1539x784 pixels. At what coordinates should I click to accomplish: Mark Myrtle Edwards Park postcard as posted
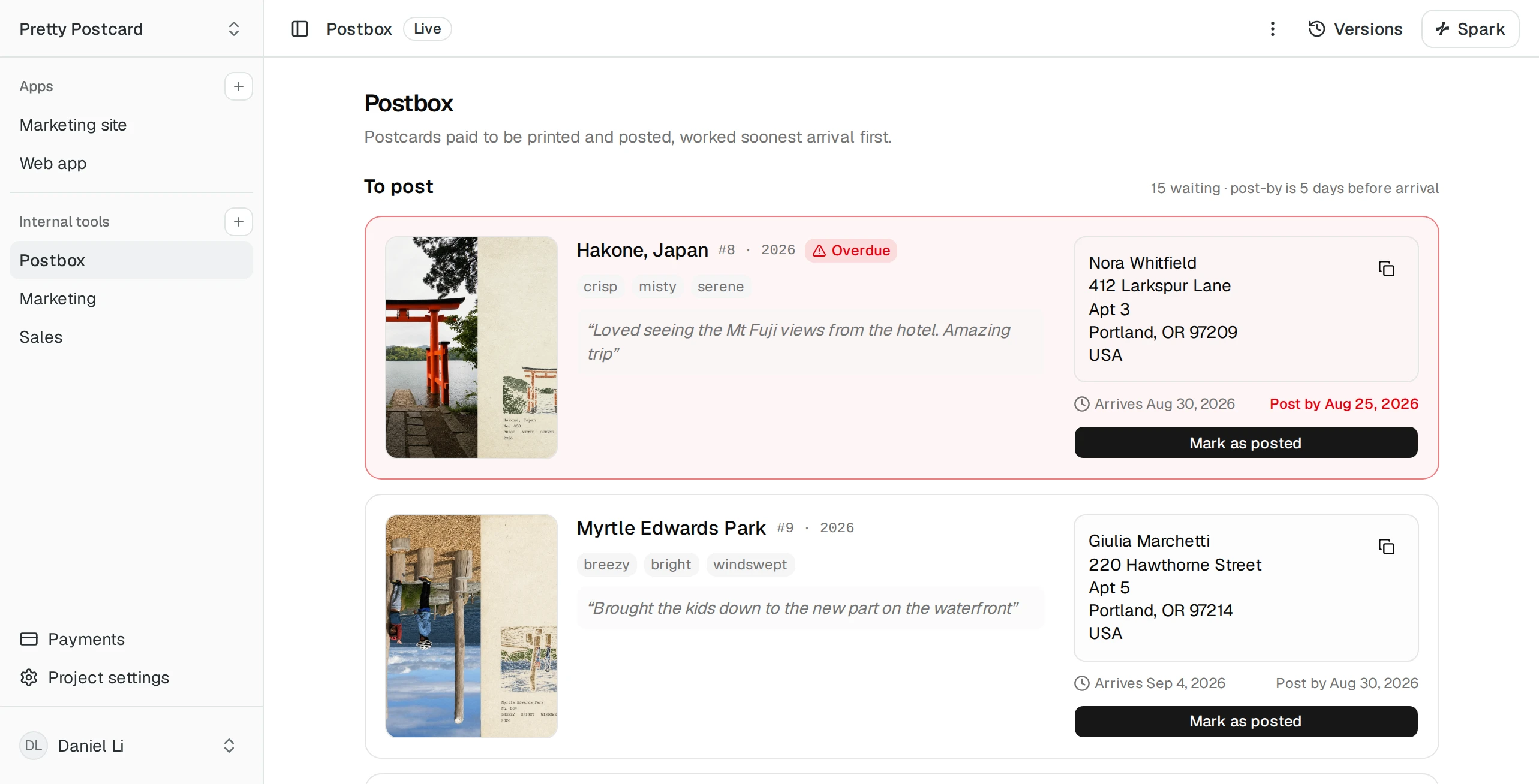pos(1246,721)
